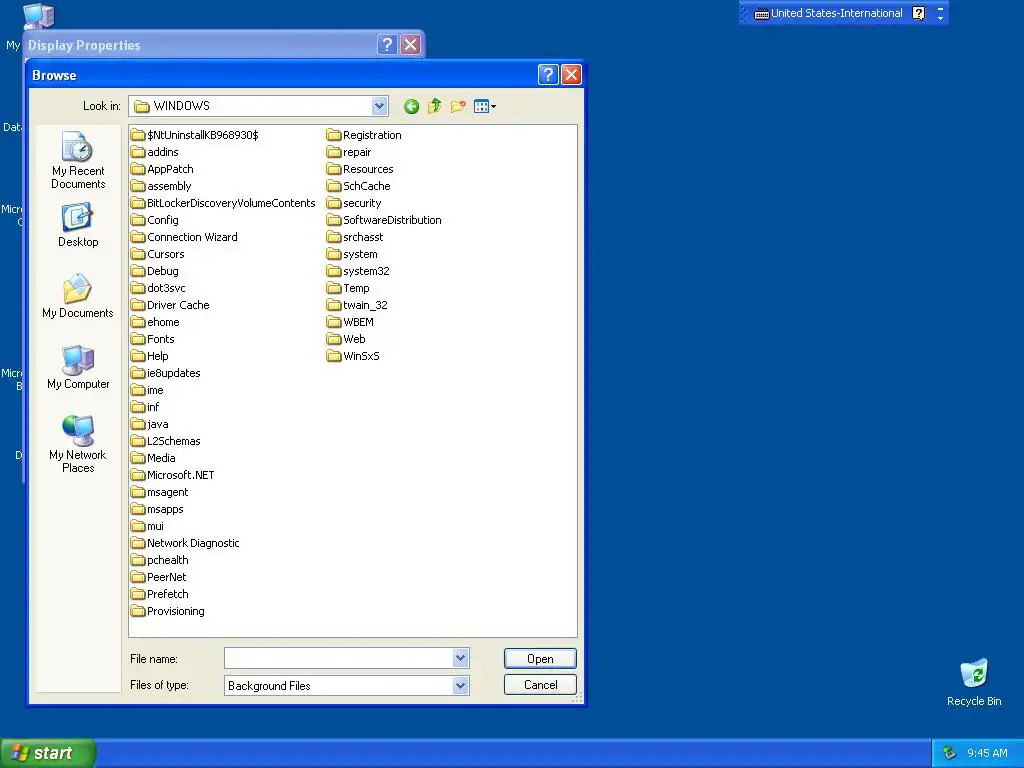1024x768 pixels.
Task: Select the inf folder
Action: click(145, 407)
